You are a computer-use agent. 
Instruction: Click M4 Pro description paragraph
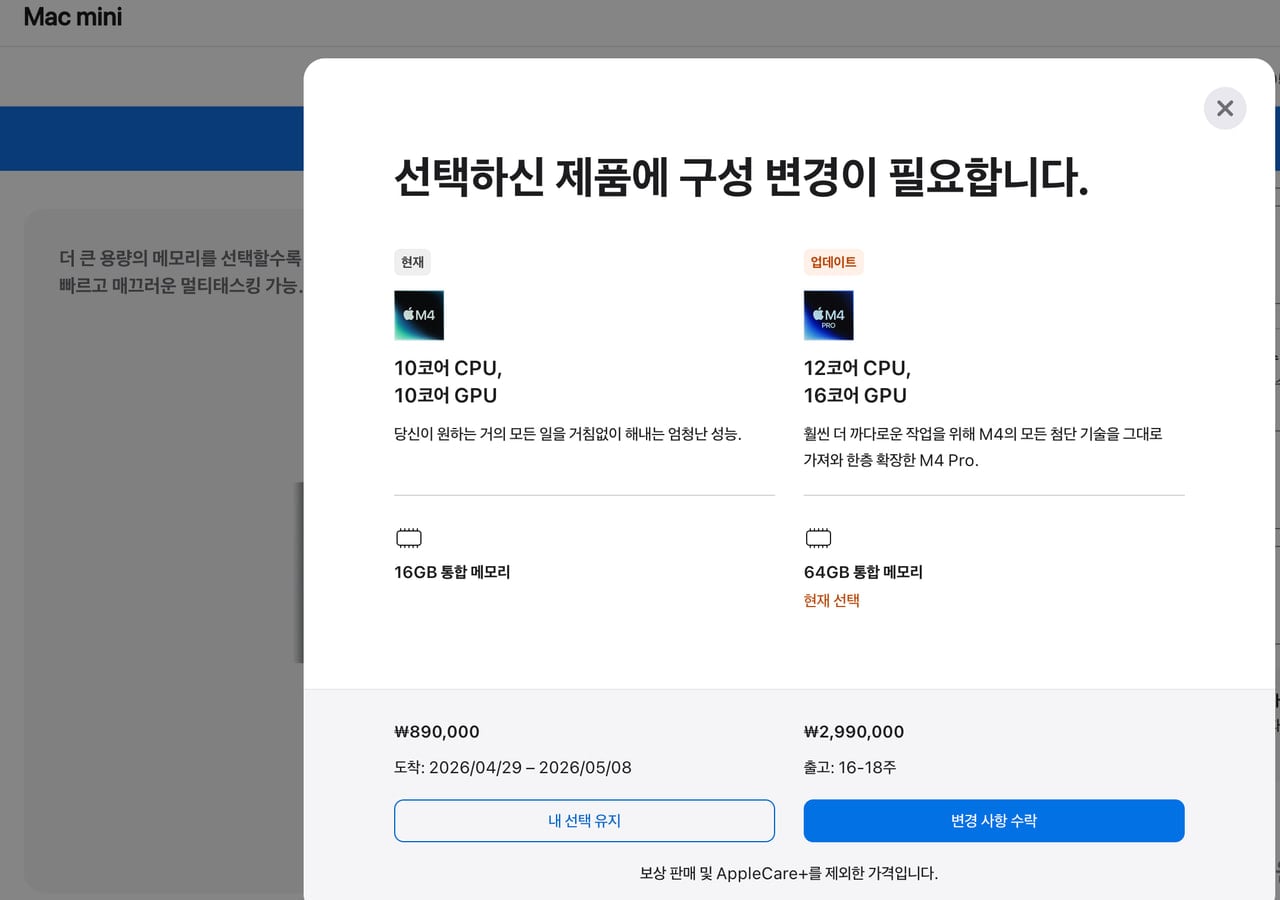point(983,447)
